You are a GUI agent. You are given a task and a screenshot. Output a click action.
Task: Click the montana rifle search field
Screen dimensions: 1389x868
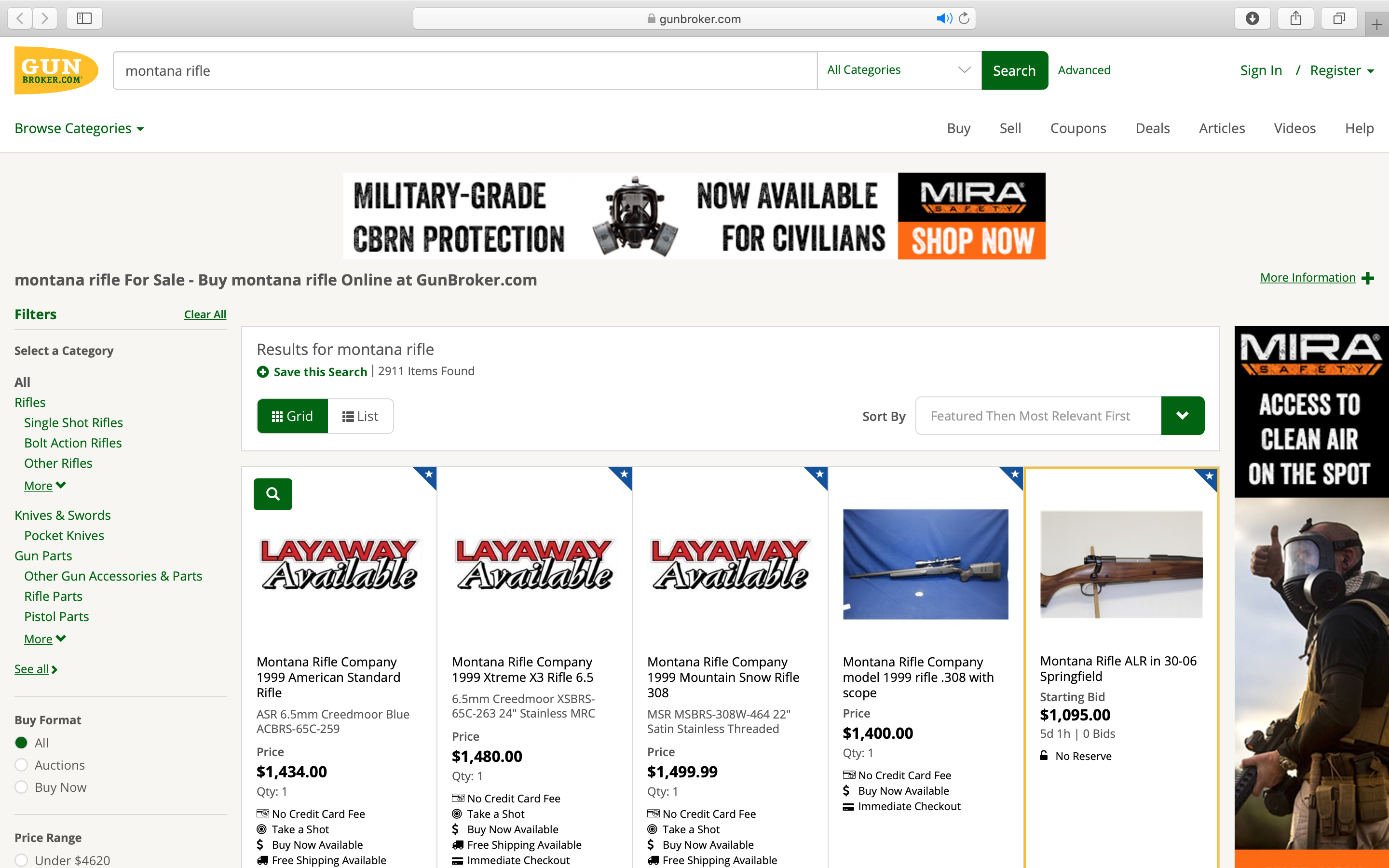point(465,70)
